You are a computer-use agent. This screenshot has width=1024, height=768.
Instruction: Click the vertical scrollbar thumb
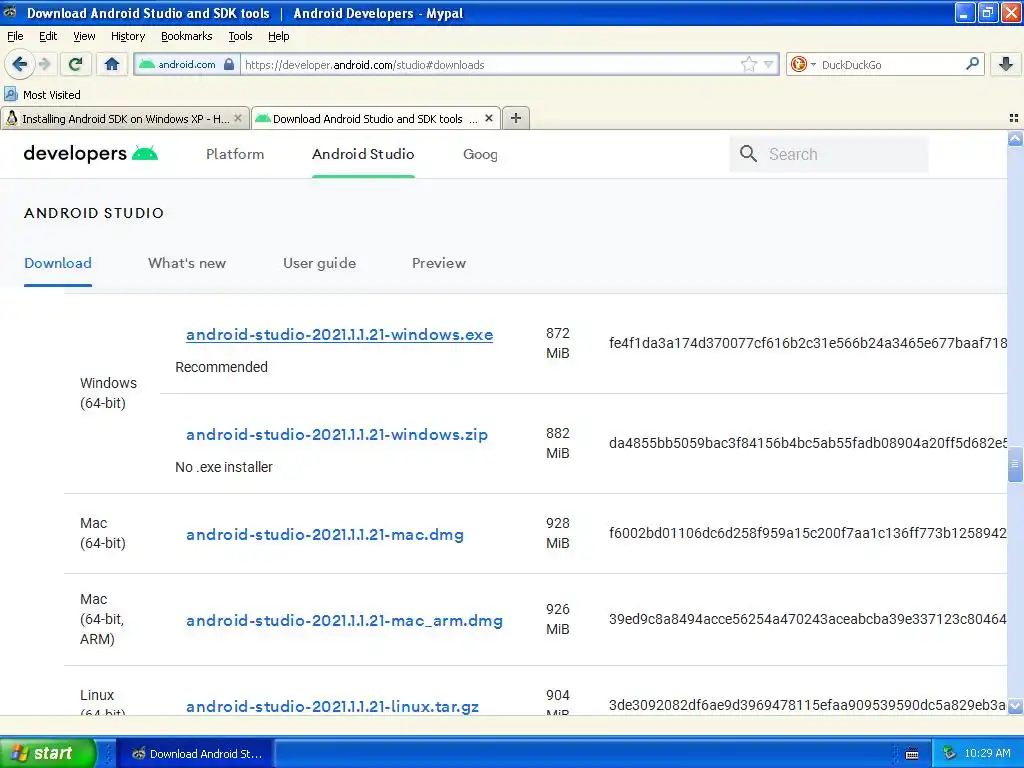tap(1015, 464)
